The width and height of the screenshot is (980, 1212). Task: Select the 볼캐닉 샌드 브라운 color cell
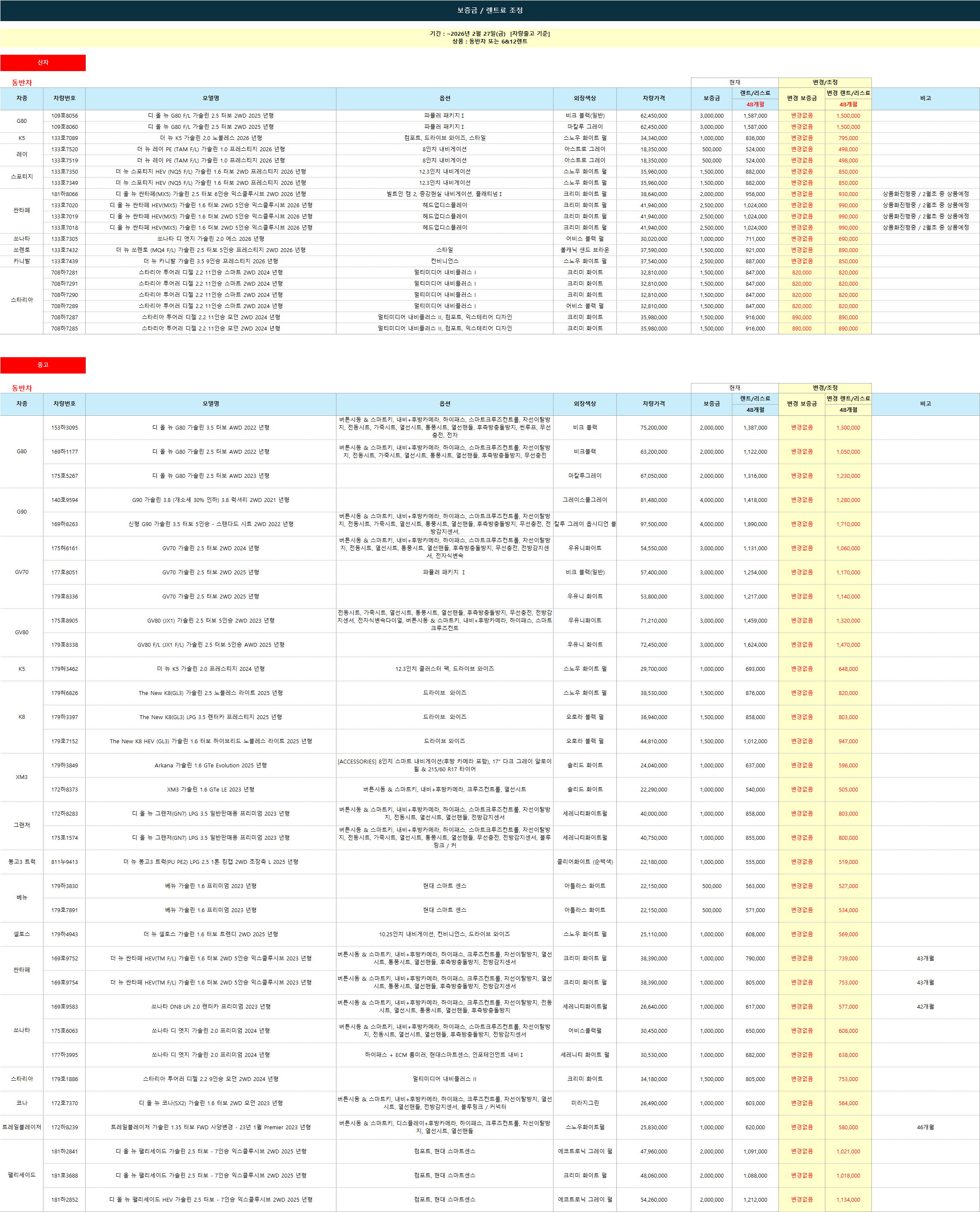(x=584, y=250)
